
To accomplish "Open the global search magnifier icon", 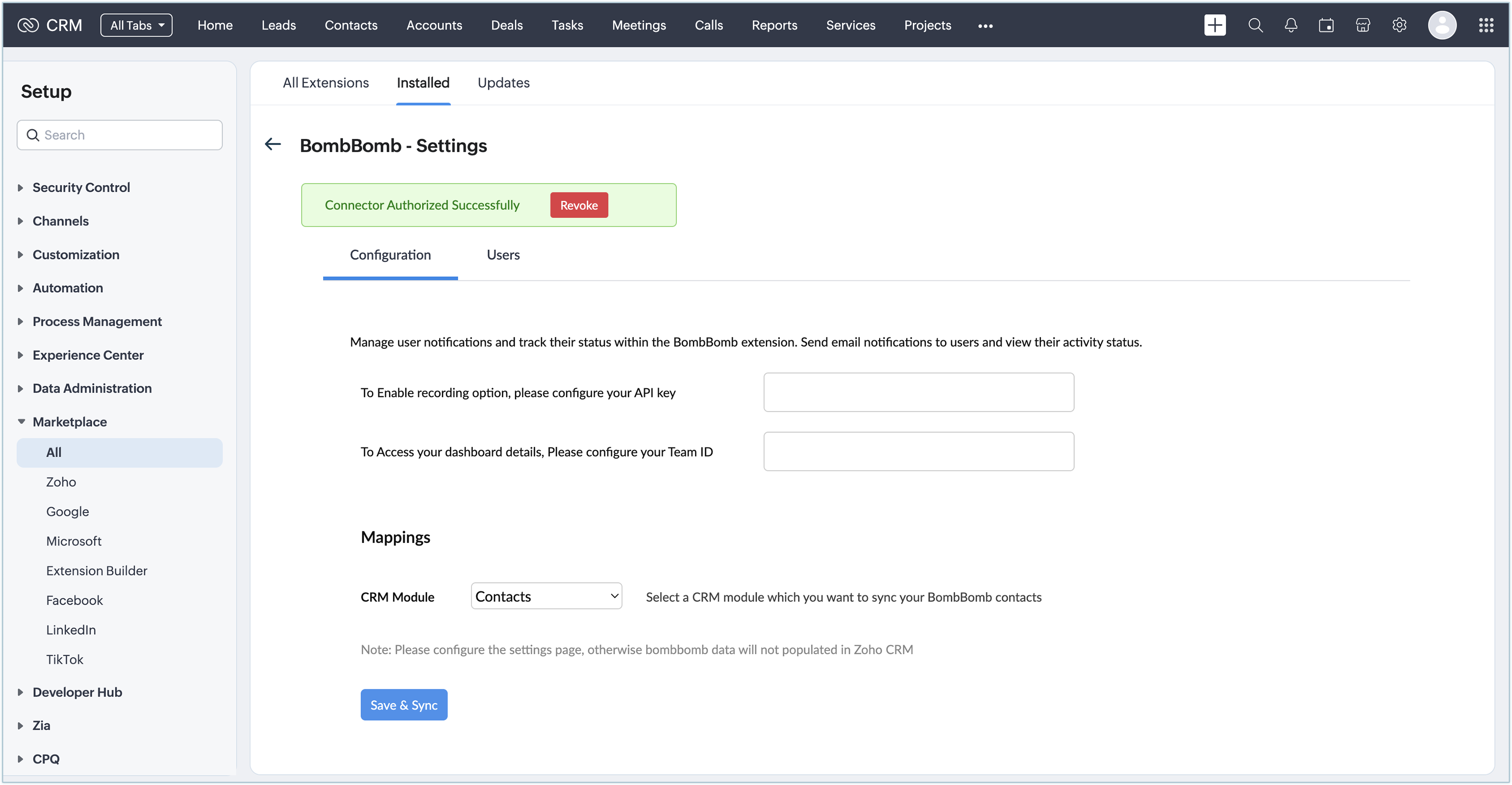I will point(1255,25).
